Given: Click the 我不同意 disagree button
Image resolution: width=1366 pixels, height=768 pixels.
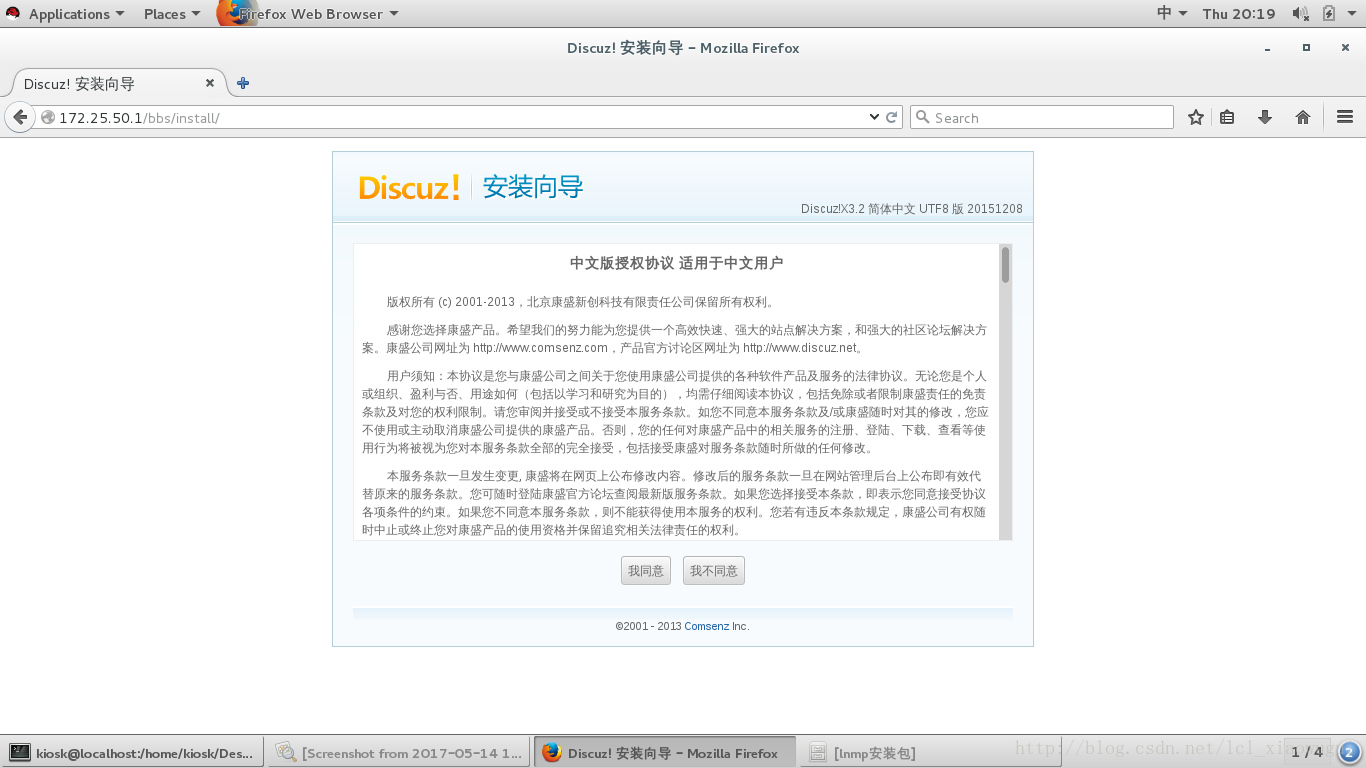Looking at the screenshot, I should click(x=714, y=571).
